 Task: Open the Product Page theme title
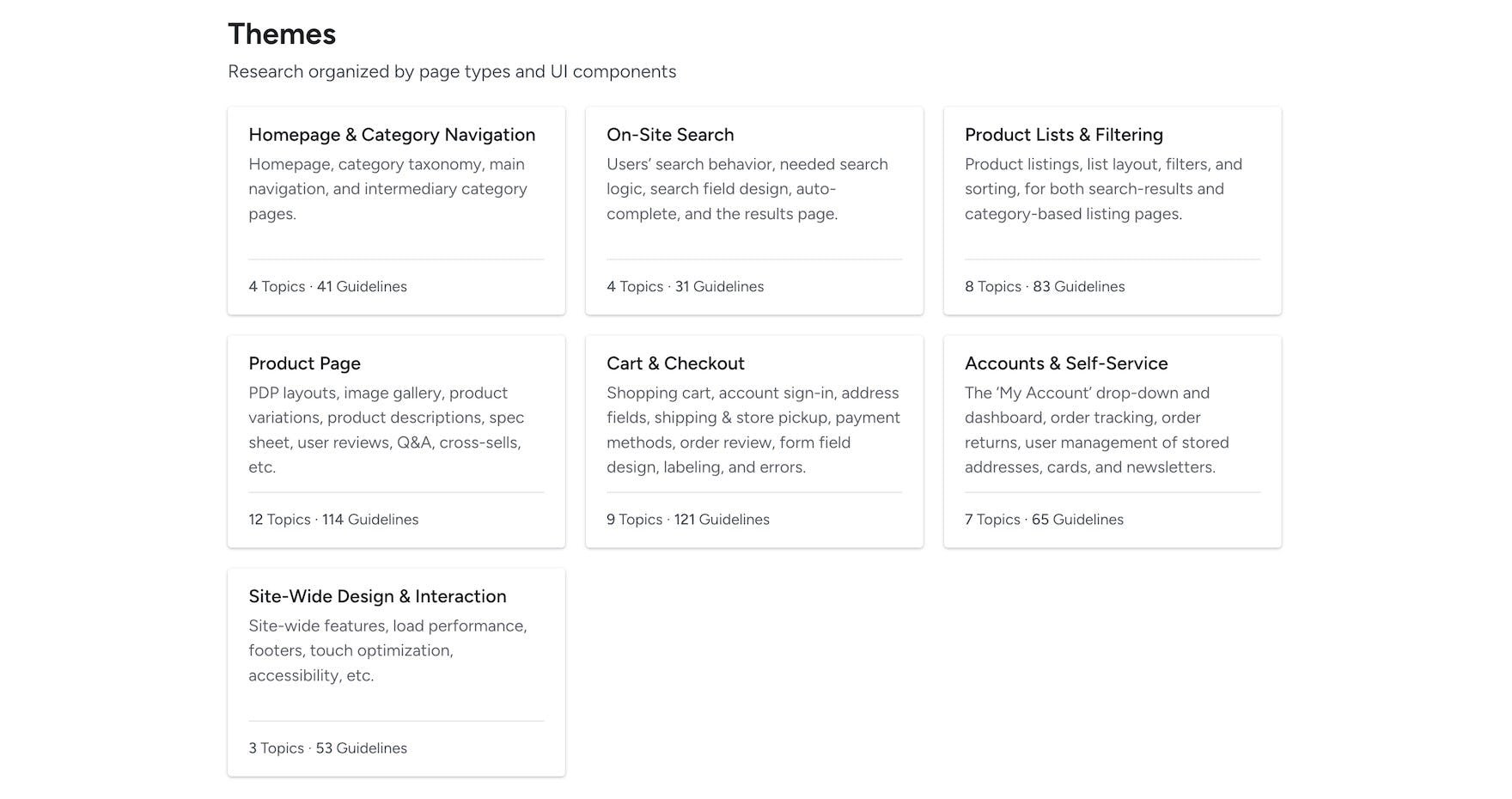tap(304, 363)
